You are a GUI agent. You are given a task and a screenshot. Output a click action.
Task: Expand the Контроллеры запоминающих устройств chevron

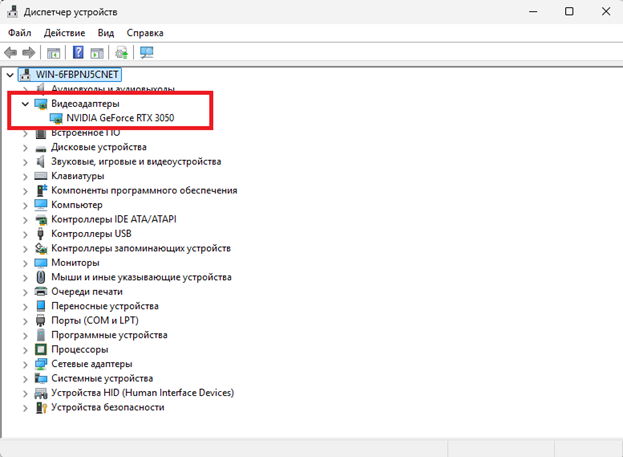point(25,249)
